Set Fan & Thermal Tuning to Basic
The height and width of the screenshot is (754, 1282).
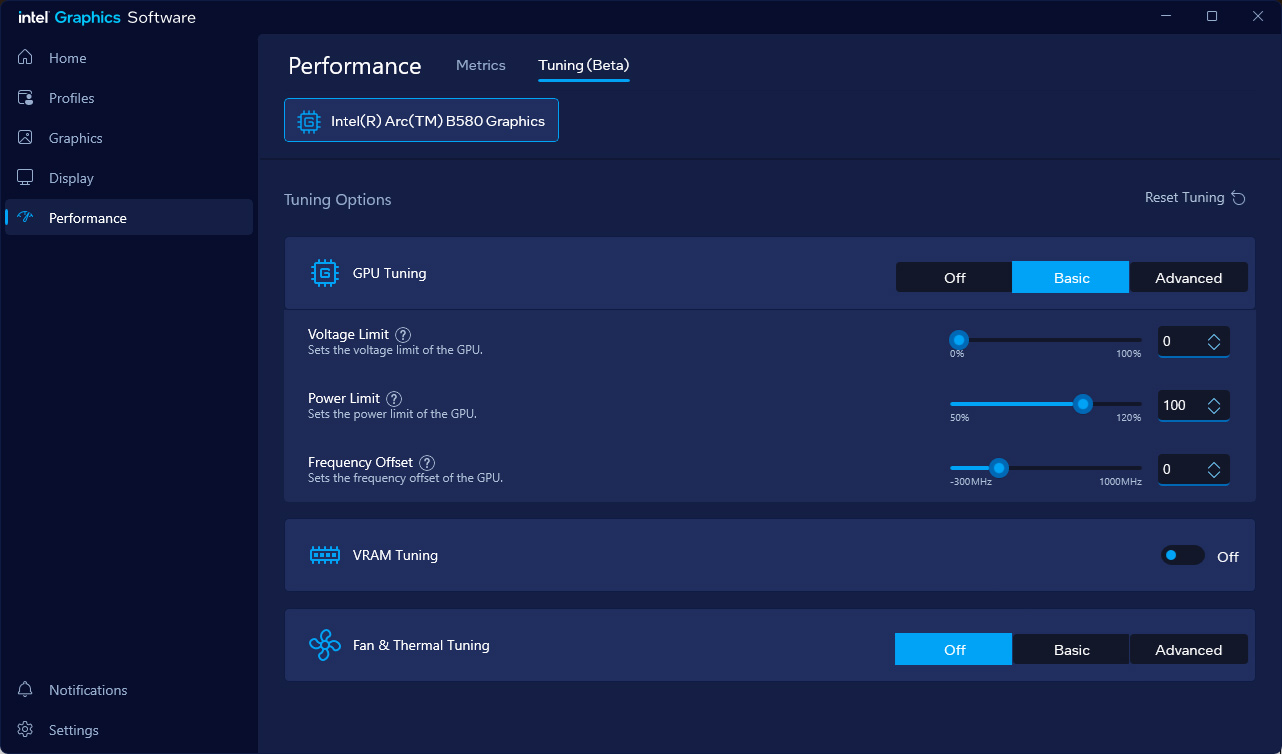[1071, 649]
